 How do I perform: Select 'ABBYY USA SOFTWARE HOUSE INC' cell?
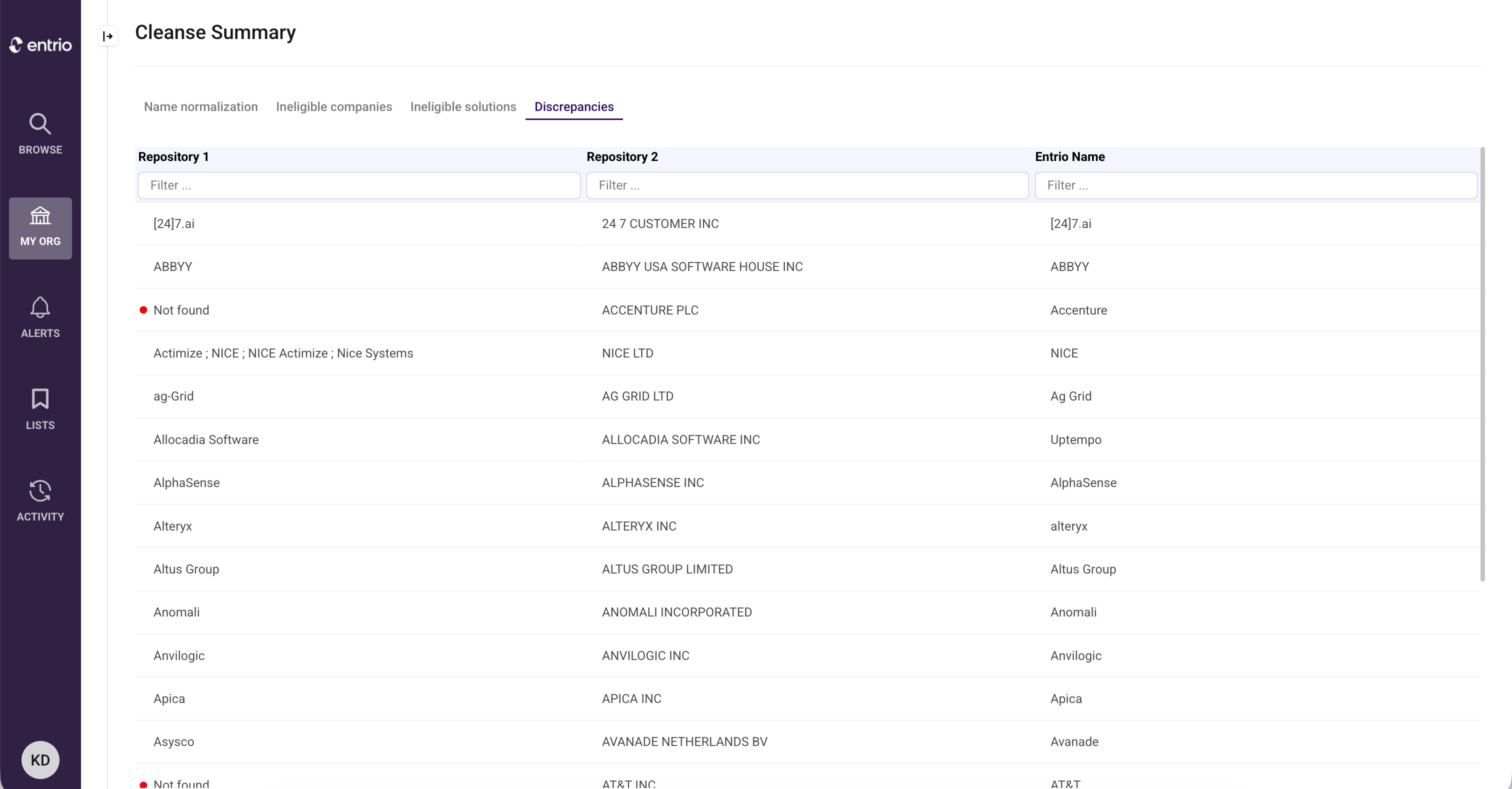pos(702,266)
